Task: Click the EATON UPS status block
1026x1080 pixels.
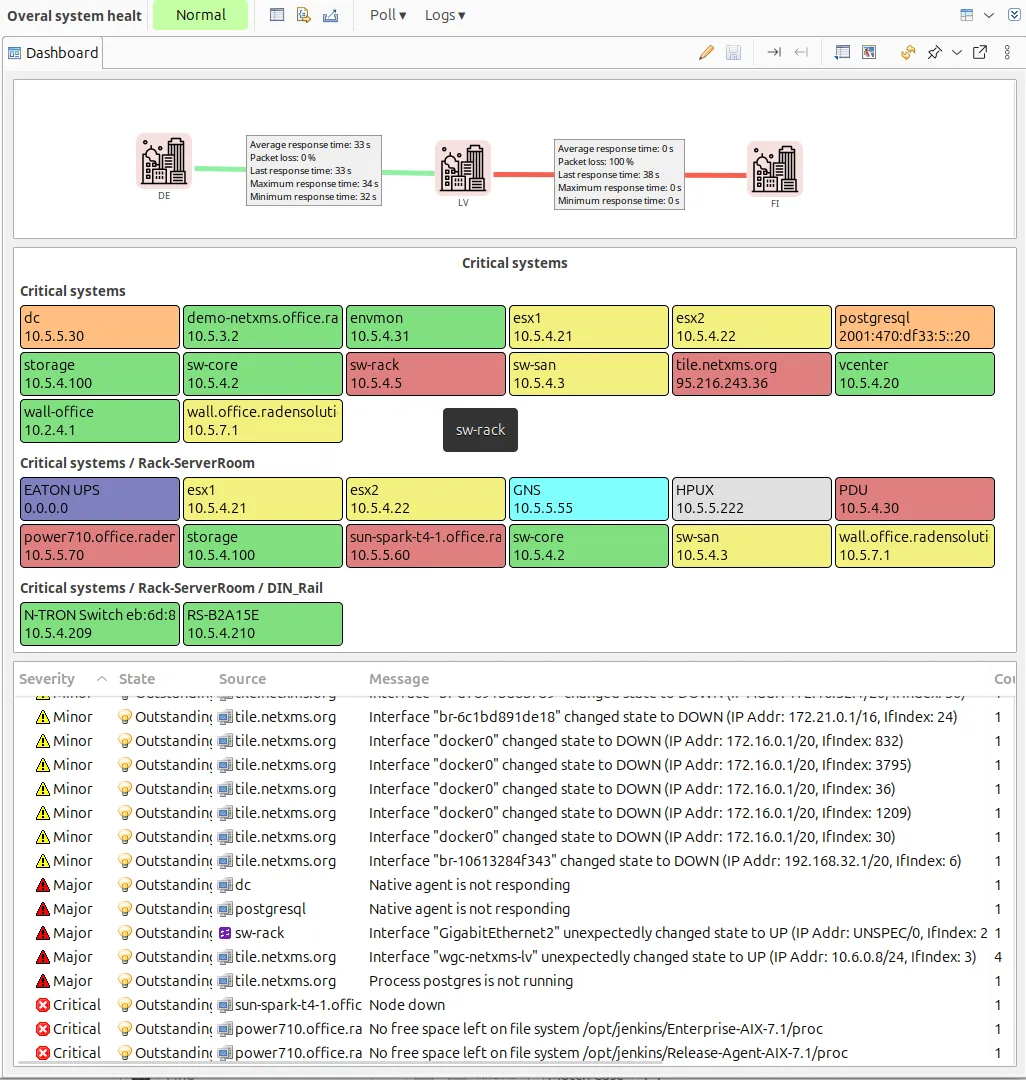Action: (99, 498)
